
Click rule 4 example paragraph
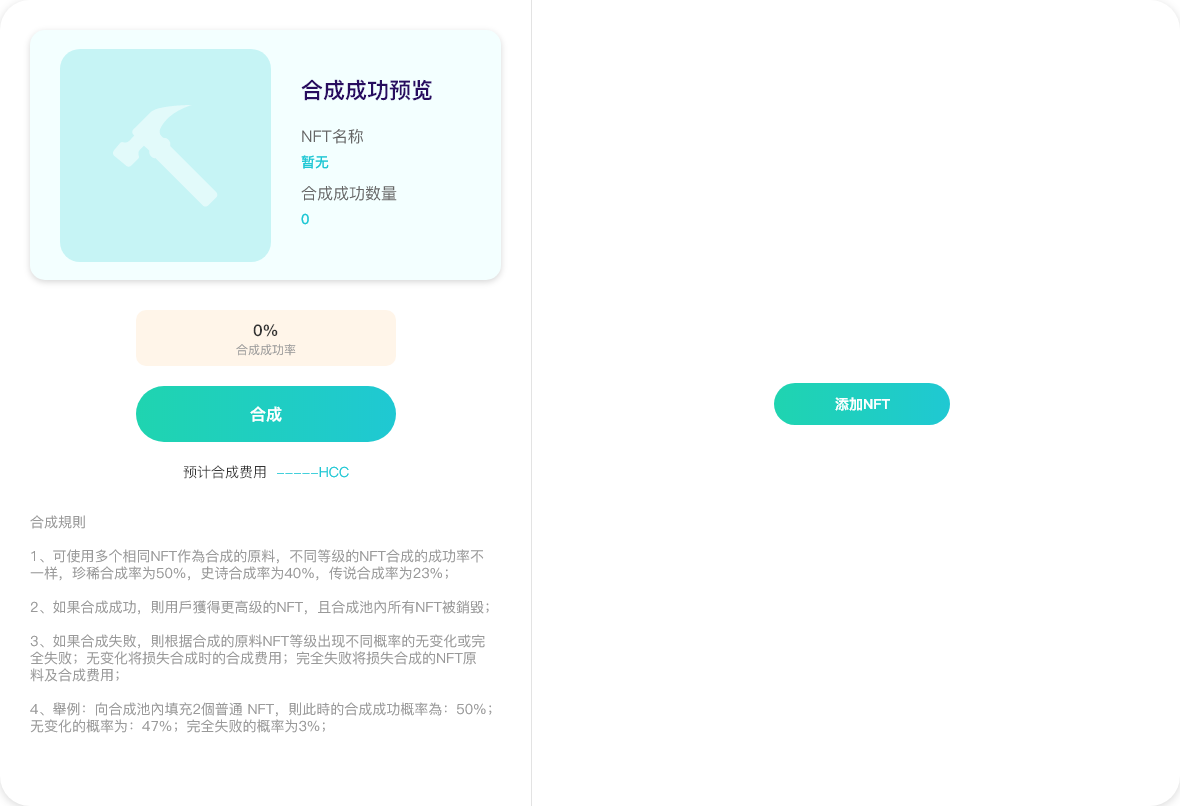click(261, 717)
